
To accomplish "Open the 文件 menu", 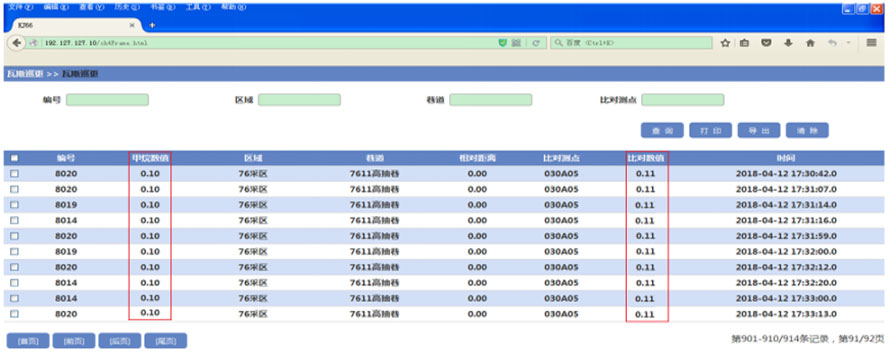I will click(x=20, y=8).
